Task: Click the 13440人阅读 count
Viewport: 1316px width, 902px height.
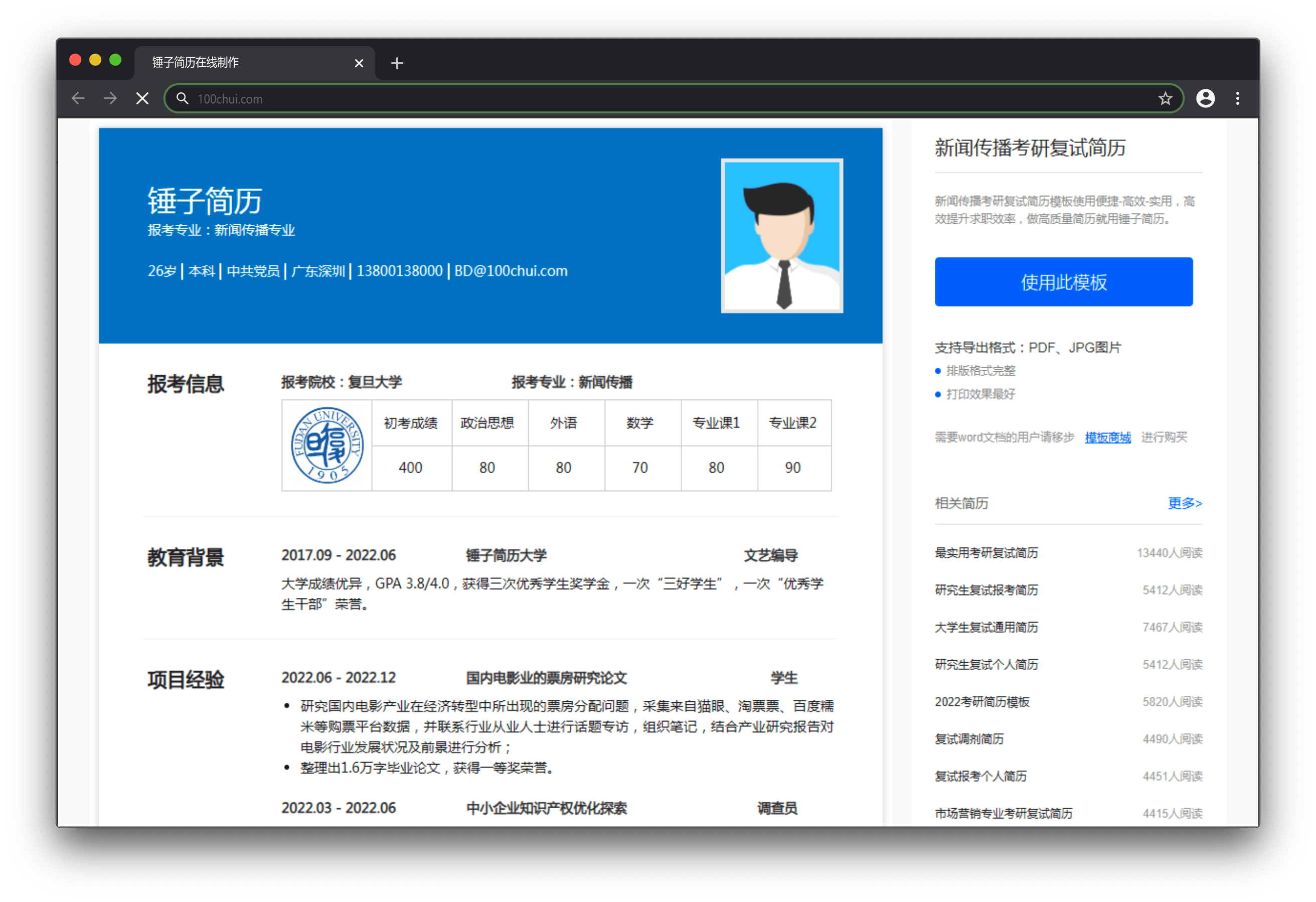Action: click(1170, 553)
